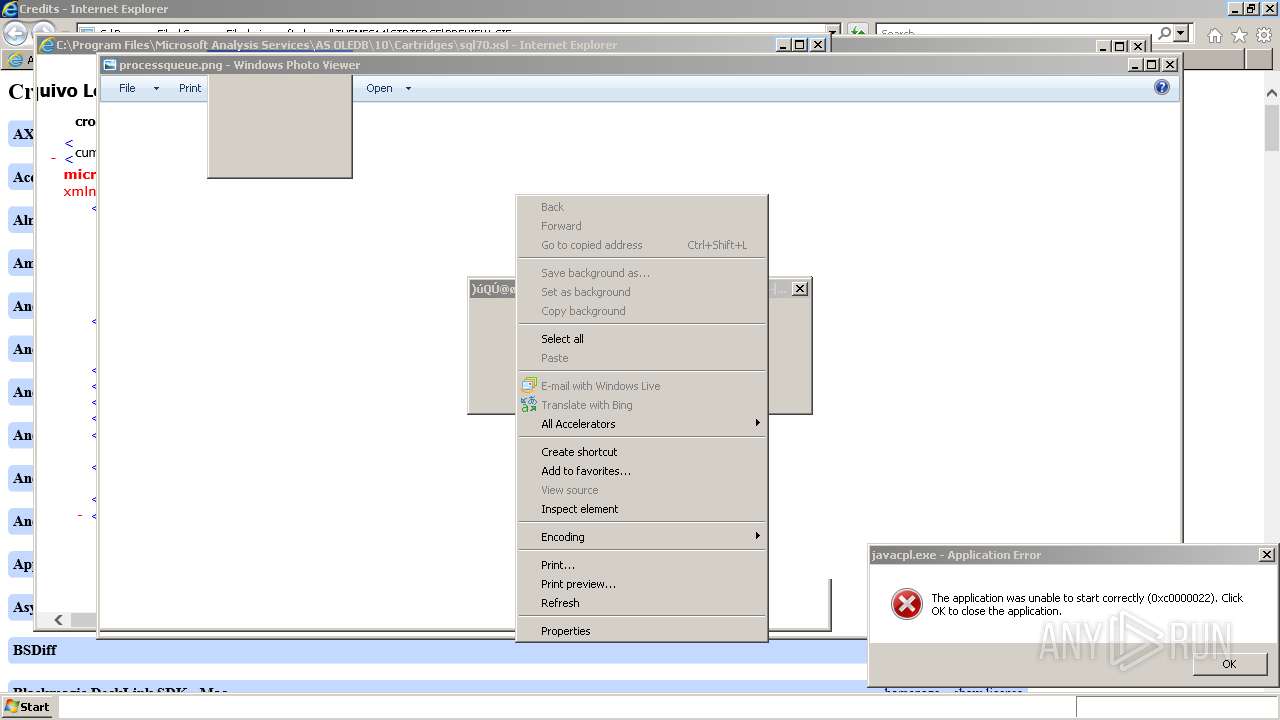Restore down the Credits IE window
The width and height of the screenshot is (1280, 720).
pyautogui.click(x=1251, y=9)
